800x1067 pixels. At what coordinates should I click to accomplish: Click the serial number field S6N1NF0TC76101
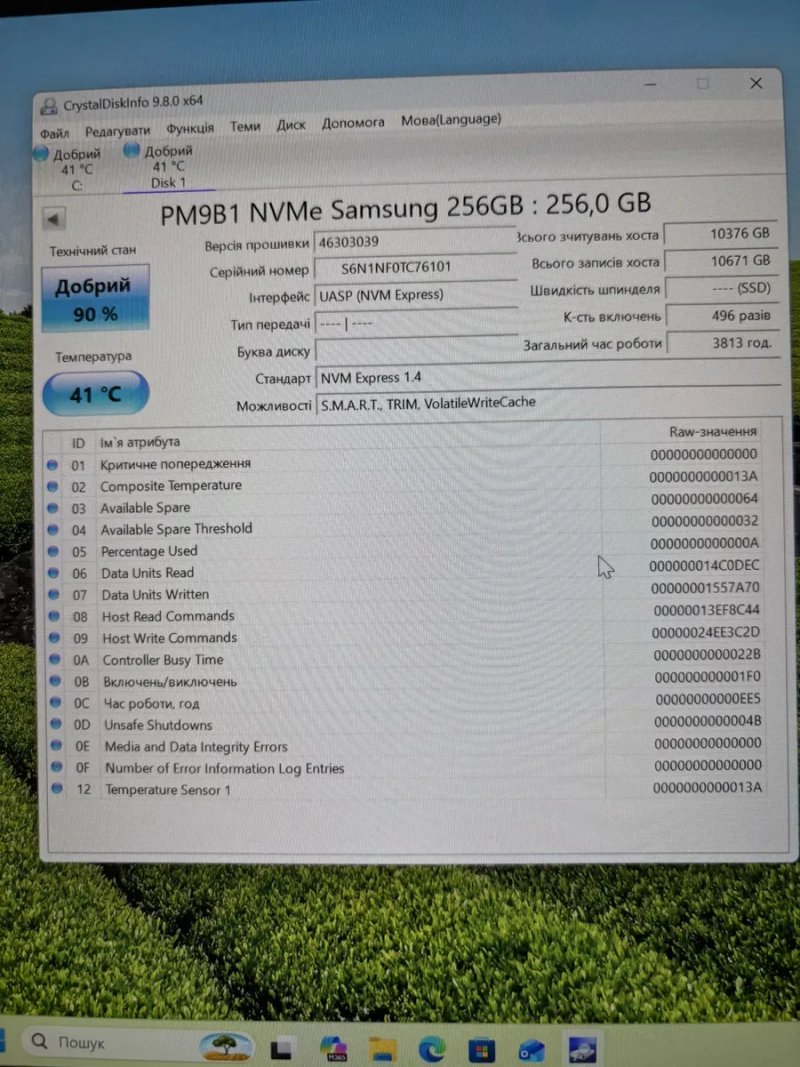[416, 267]
